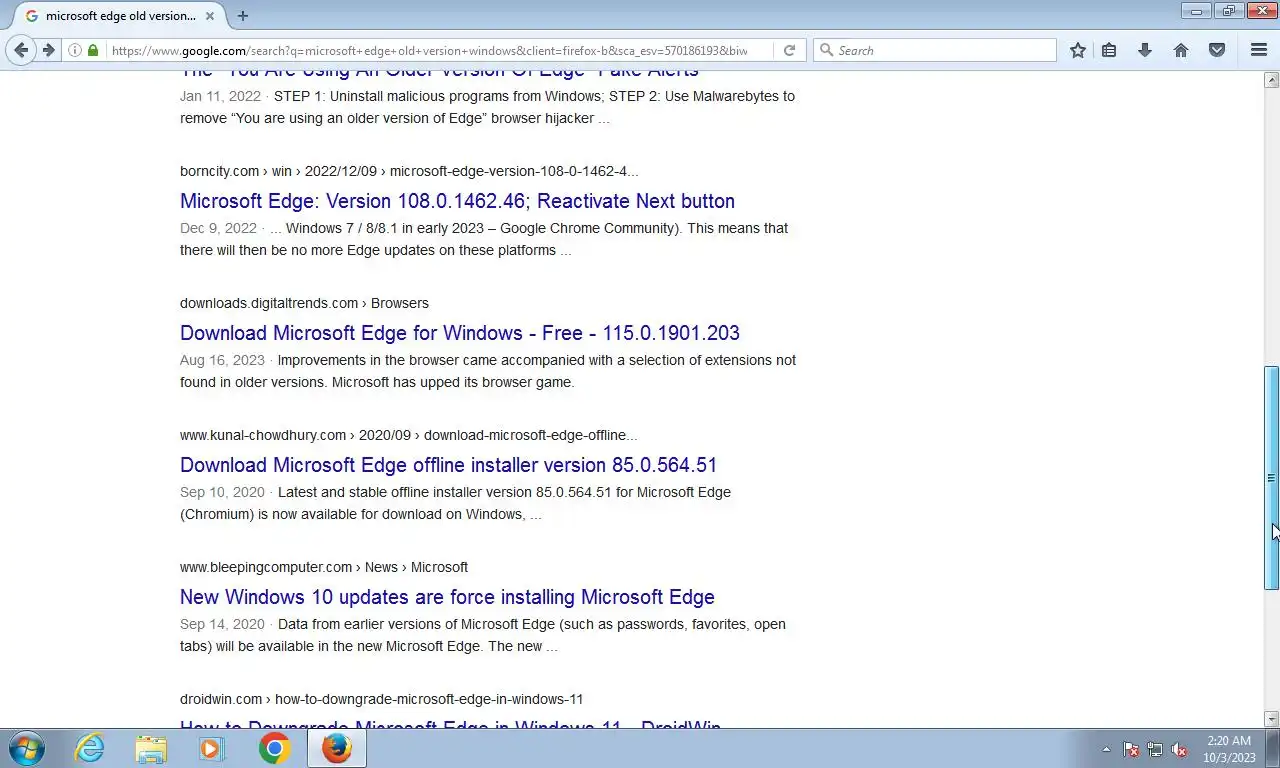
Task: Click the search magnifier icon
Action: click(826, 50)
